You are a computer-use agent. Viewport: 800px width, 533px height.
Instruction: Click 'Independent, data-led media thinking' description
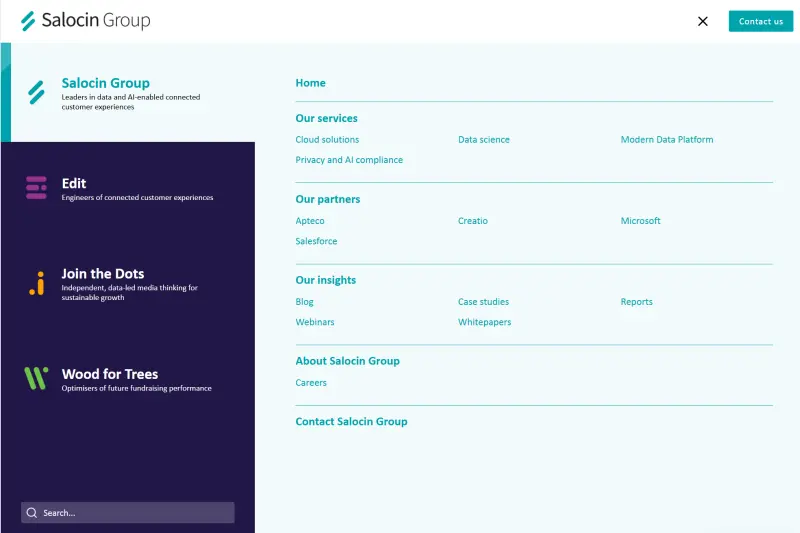pos(130,293)
